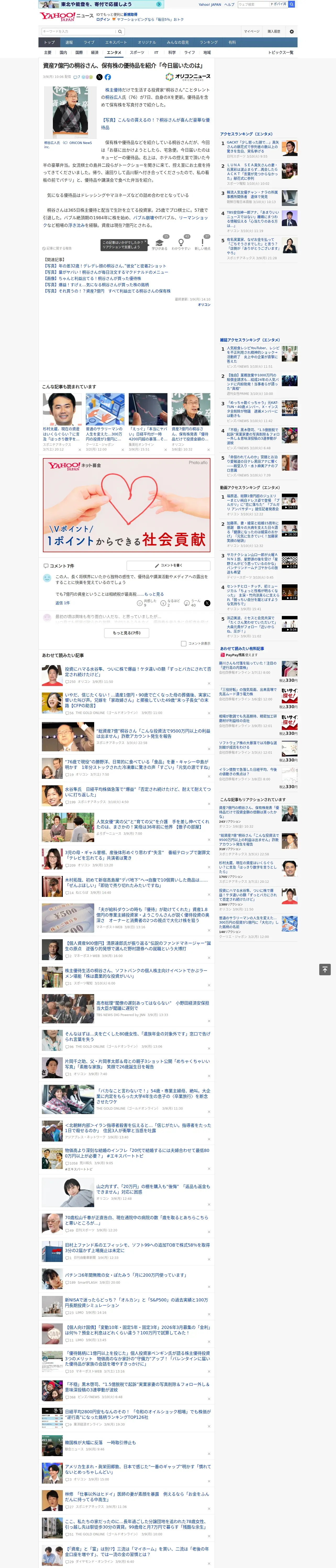
Task: Open the トップ navigation tab
Action: coord(49,43)
